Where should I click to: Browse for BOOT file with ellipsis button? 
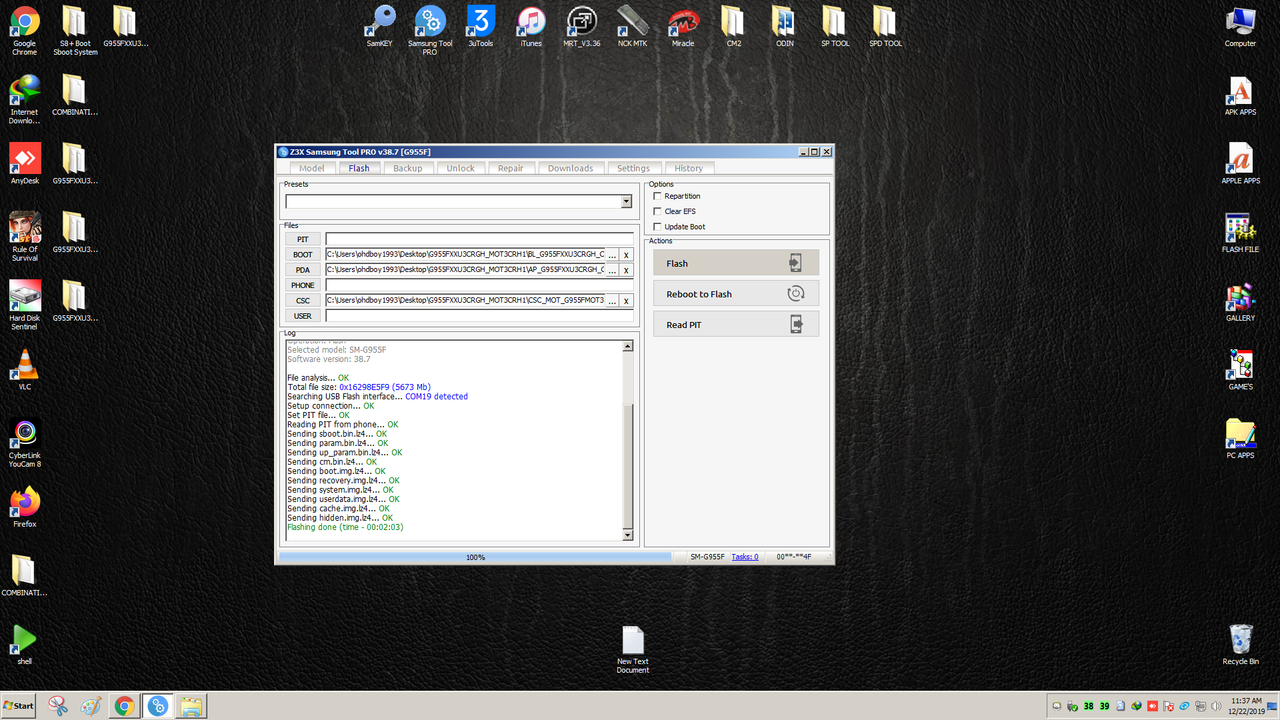pos(612,255)
